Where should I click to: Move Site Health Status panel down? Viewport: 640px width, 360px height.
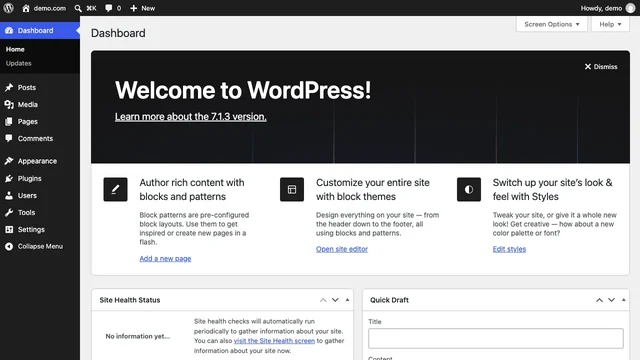point(335,300)
